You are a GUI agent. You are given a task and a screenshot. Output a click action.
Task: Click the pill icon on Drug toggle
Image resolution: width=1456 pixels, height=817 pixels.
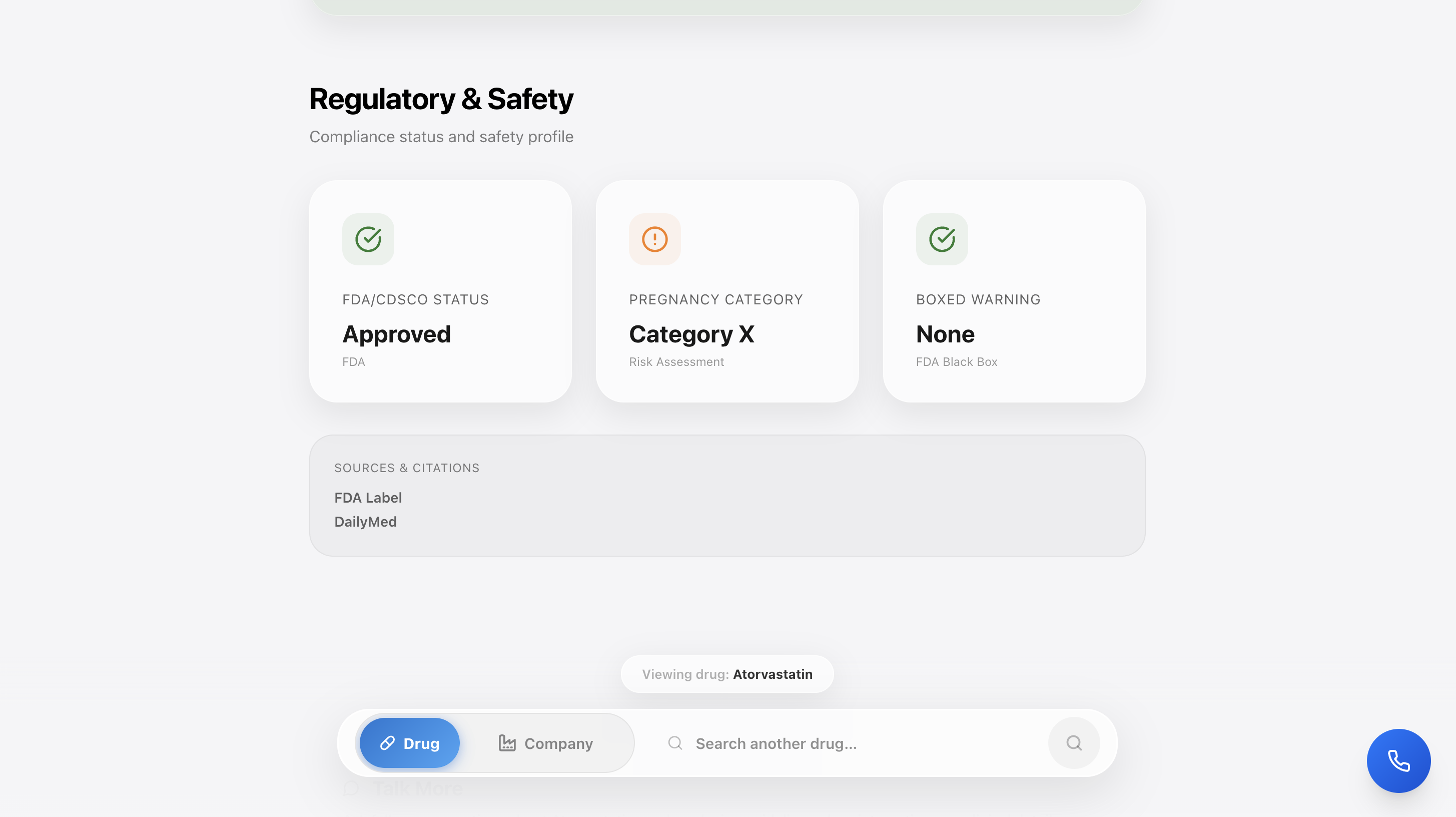pyautogui.click(x=387, y=743)
